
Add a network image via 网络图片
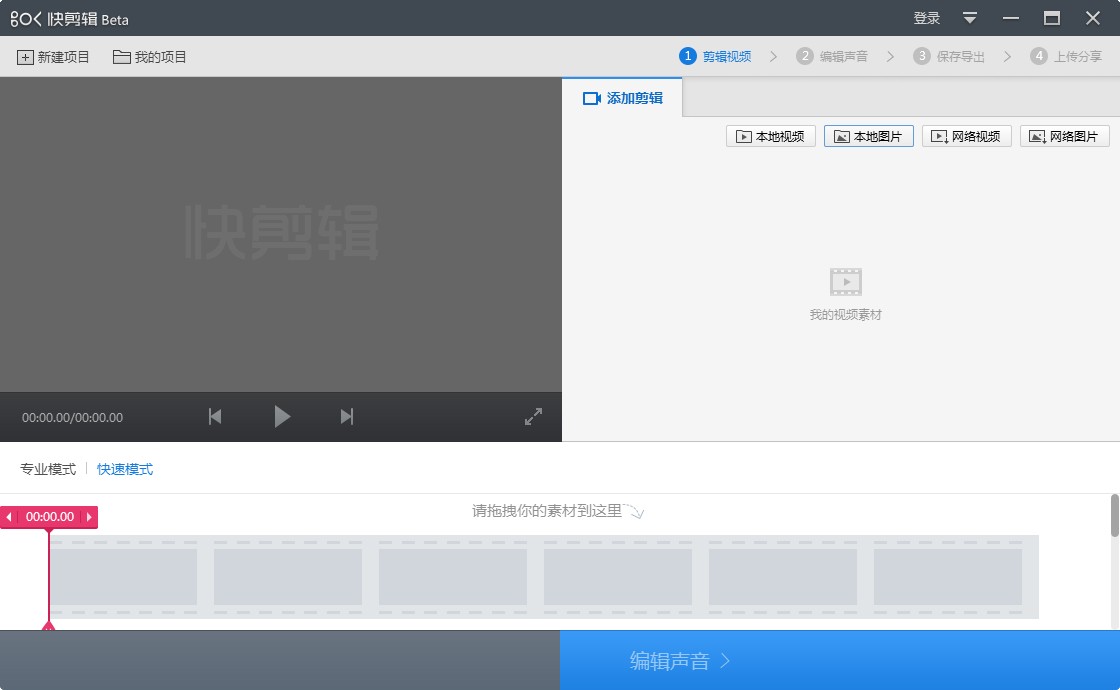point(1063,135)
